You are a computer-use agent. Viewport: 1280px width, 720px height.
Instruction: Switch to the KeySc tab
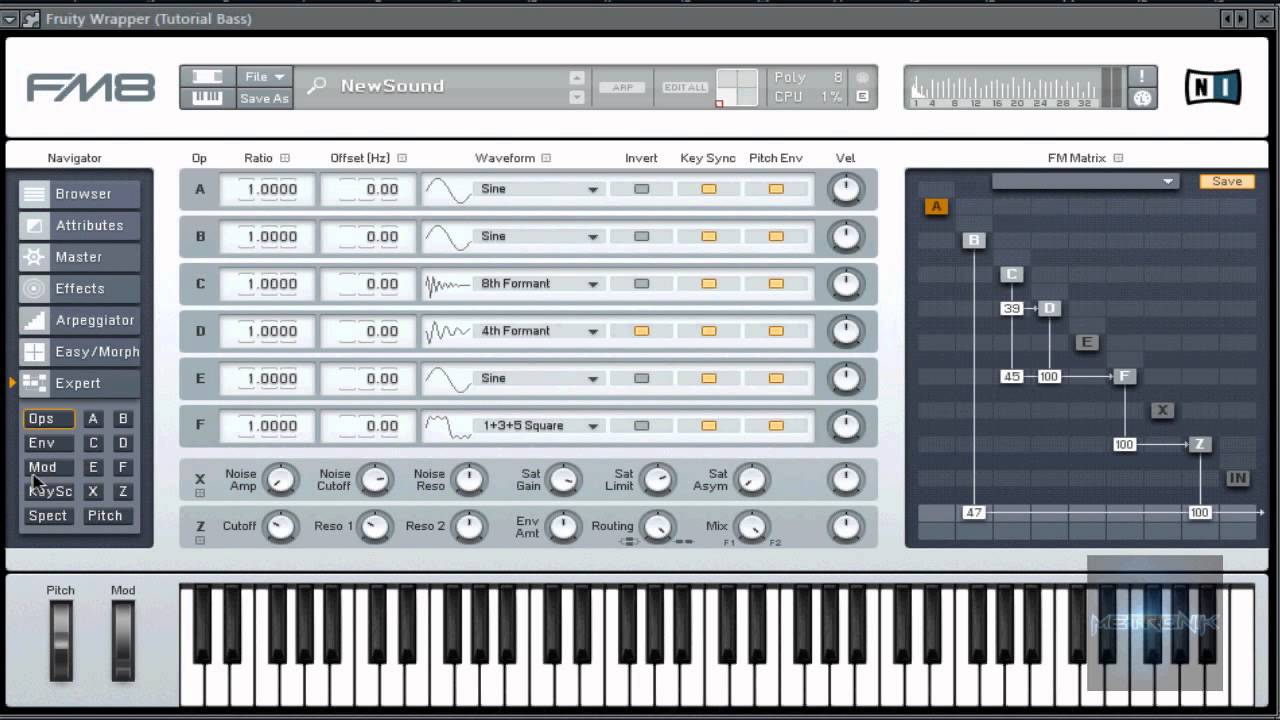point(48,491)
